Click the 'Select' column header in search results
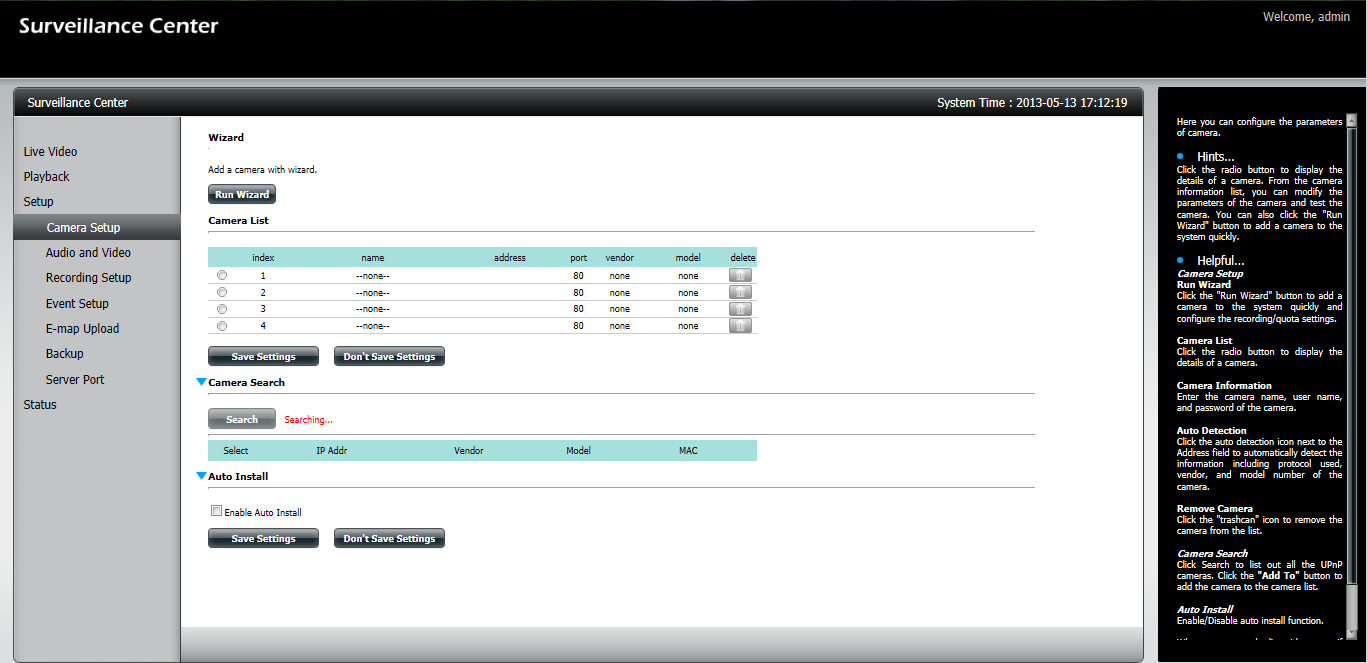 tap(236, 451)
